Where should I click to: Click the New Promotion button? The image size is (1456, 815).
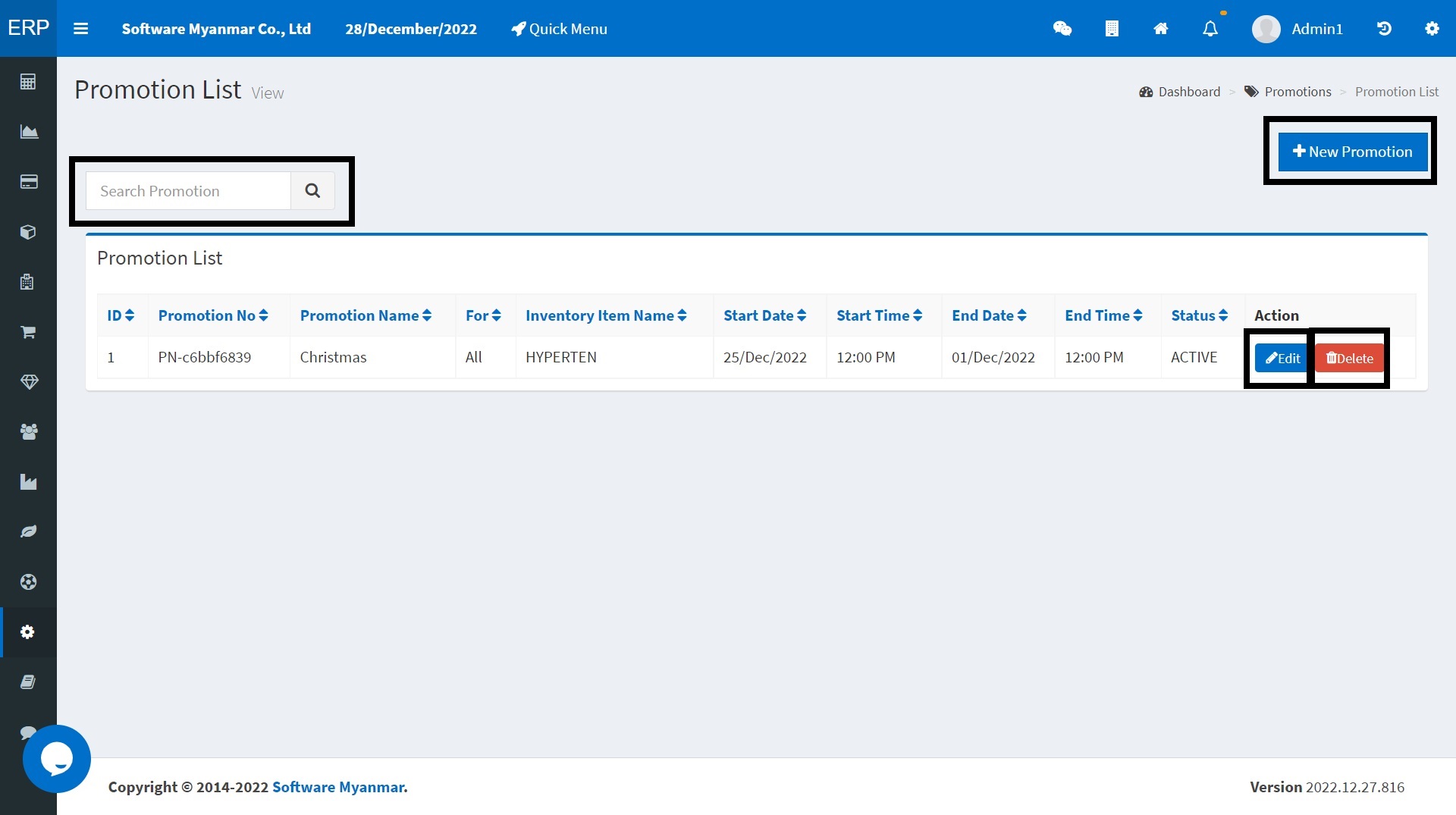1353,152
